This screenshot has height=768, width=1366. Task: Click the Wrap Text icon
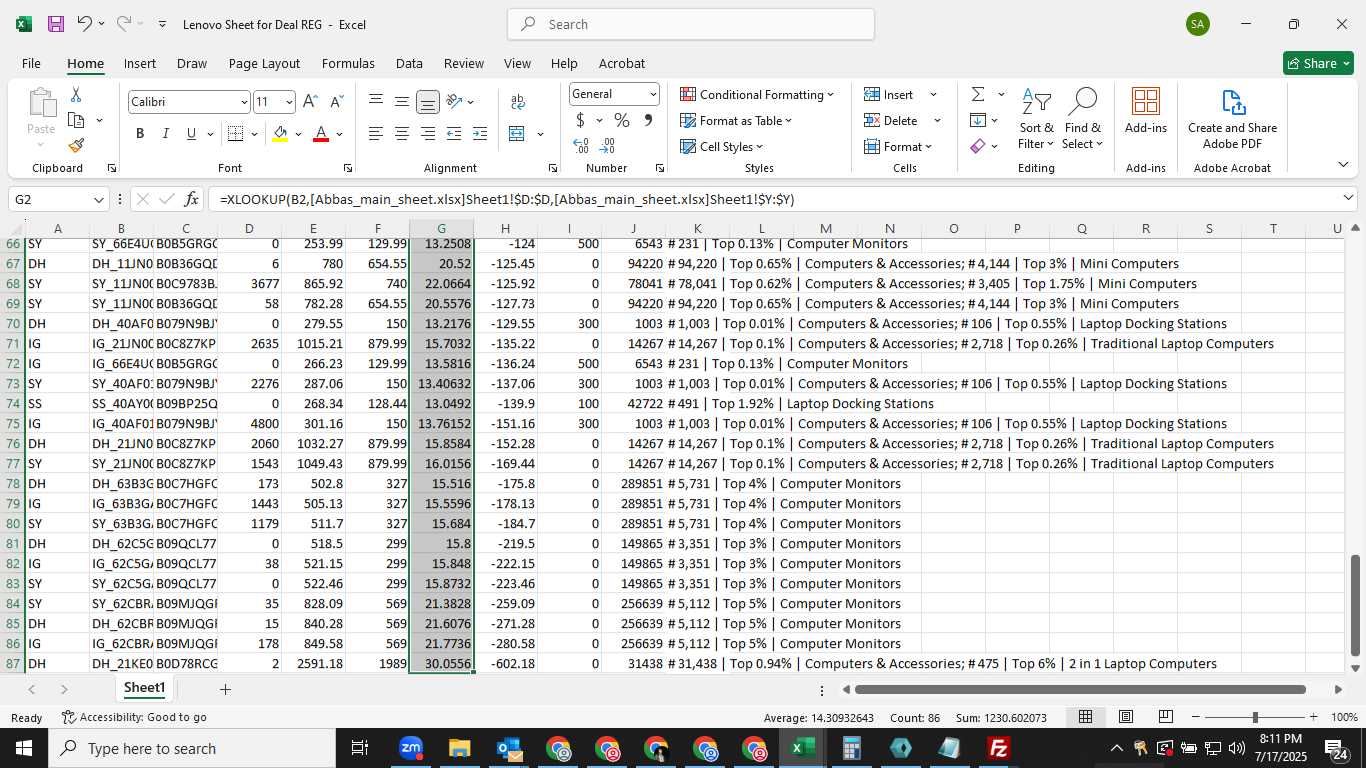click(518, 101)
